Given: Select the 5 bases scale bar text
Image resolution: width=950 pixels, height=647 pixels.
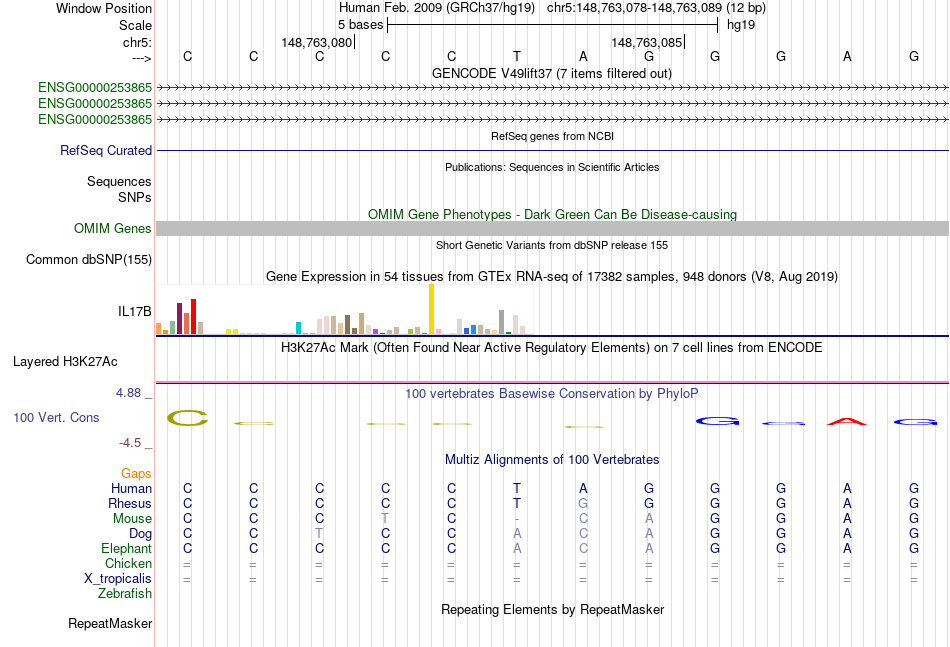Looking at the screenshot, I should [360, 25].
